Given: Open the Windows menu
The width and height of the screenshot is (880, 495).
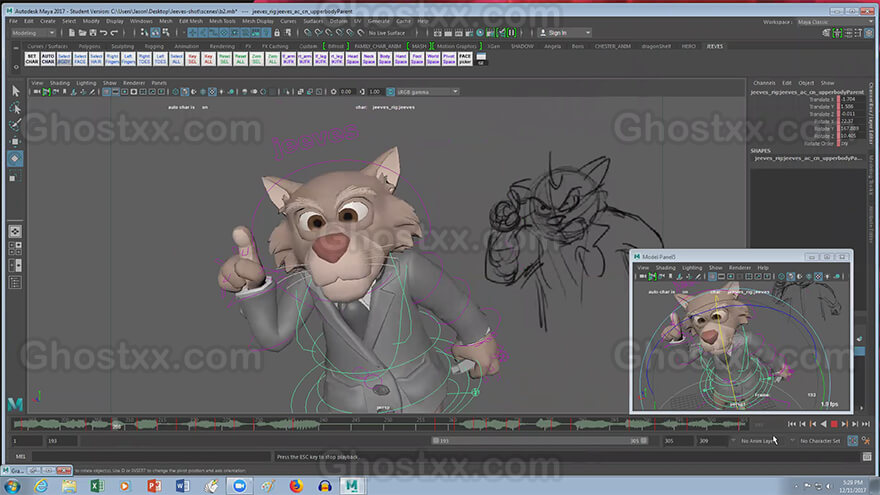Looking at the screenshot, I should click(141, 21).
